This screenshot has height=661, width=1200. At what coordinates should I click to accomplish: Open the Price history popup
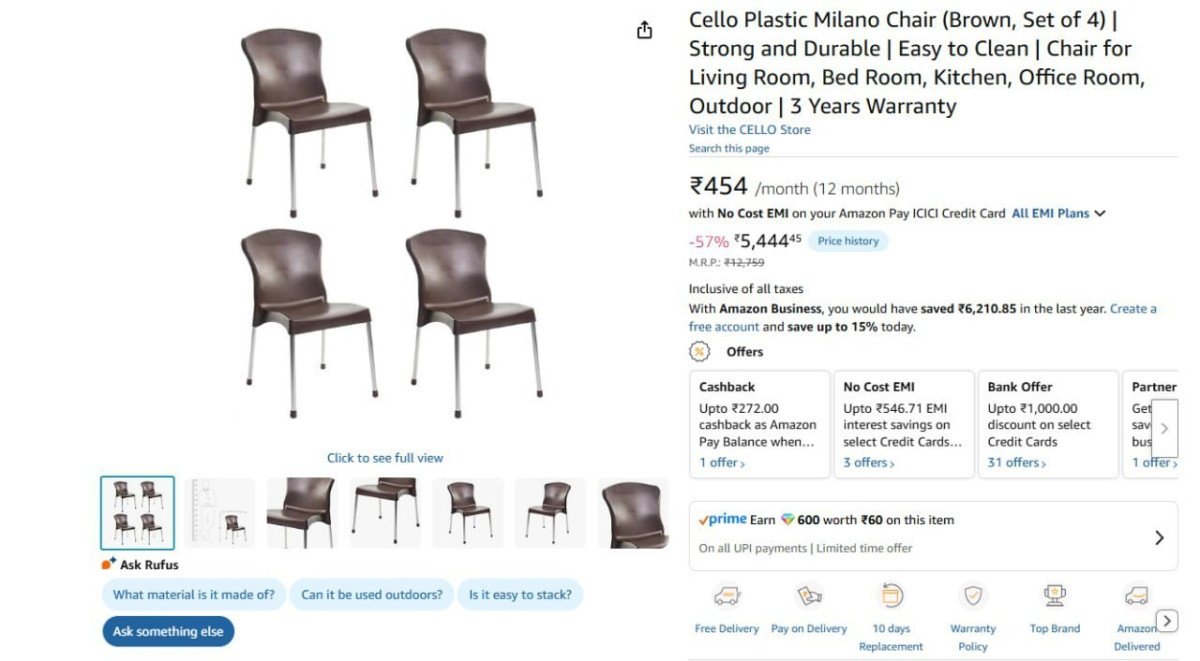pyautogui.click(x=848, y=240)
